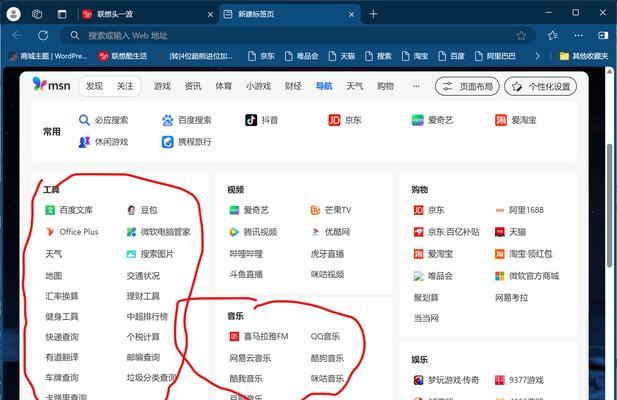Open the 其他收藏夹 folder dropdown
This screenshot has height=400, width=617.
(584, 56)
